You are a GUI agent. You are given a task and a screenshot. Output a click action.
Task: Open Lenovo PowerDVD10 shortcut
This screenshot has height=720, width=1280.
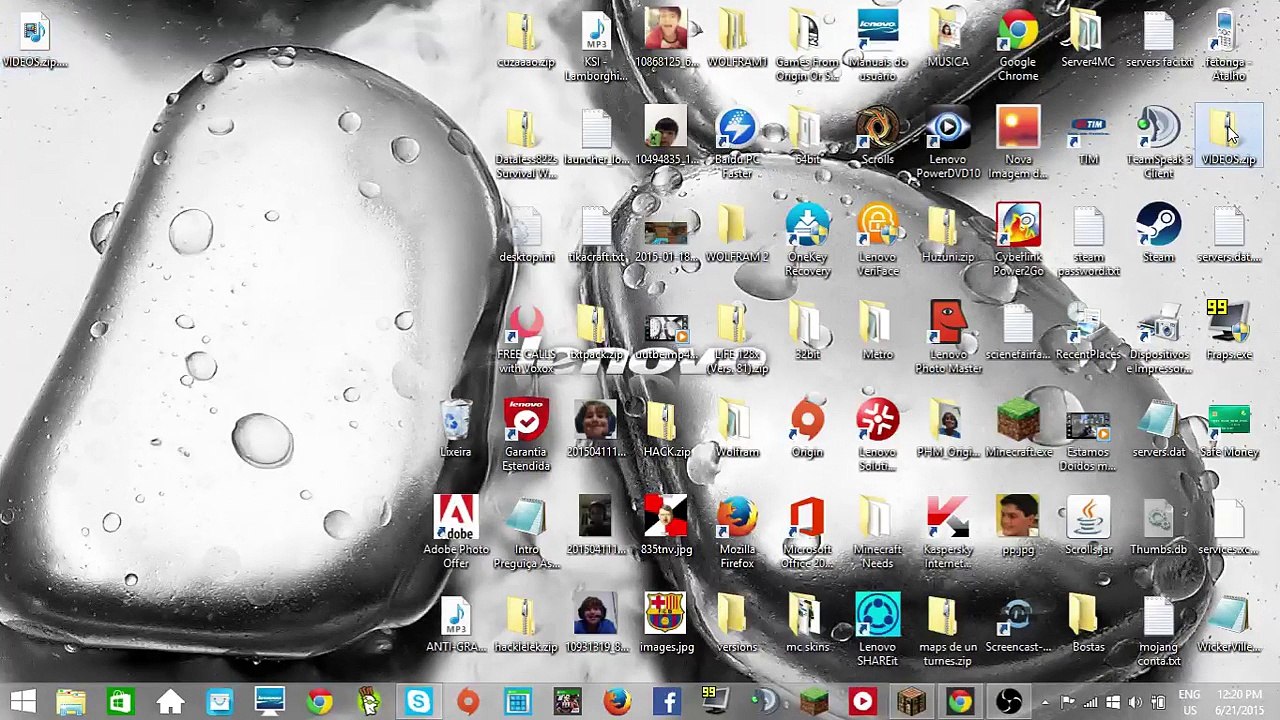coord(947,144)
